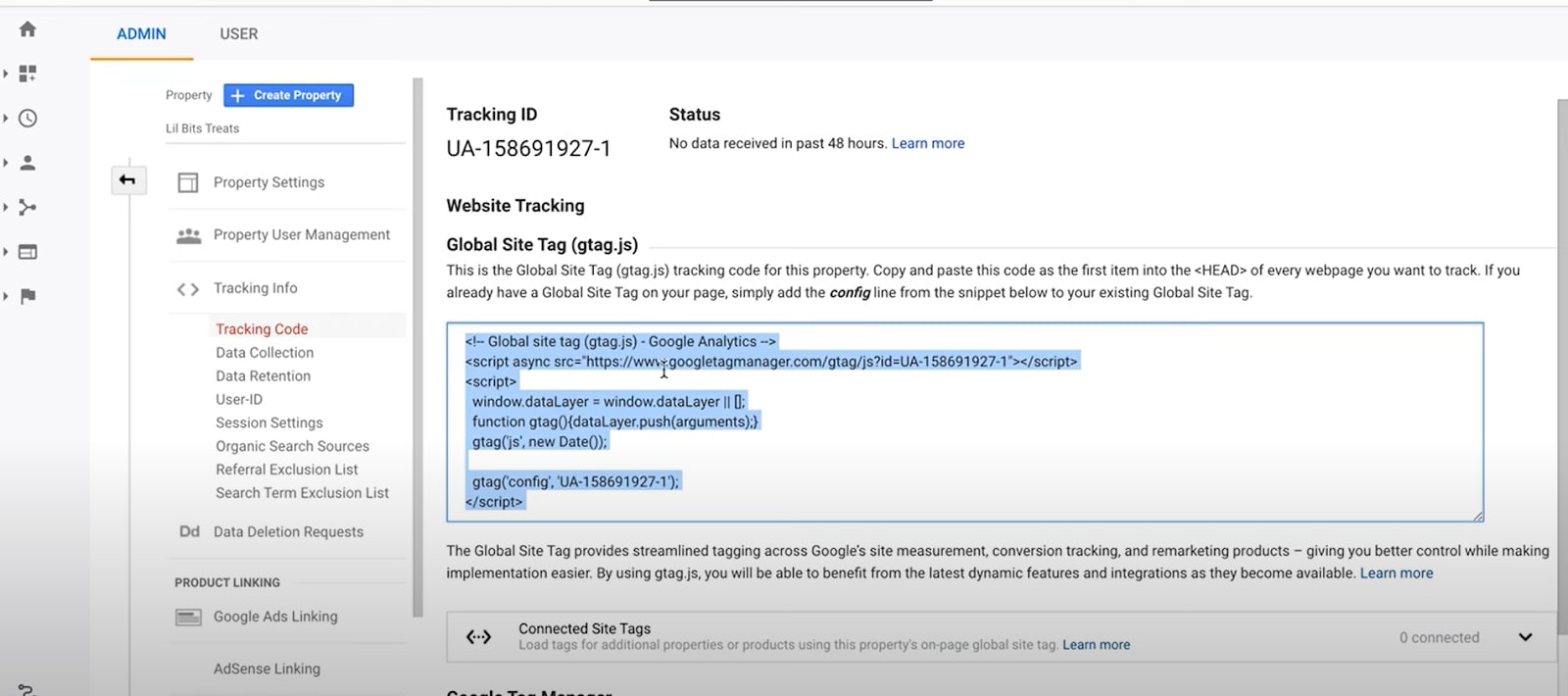This screenshot has height=696, width=1568.
Task: Select Data Retention submenu item
Action: (263, 376)
